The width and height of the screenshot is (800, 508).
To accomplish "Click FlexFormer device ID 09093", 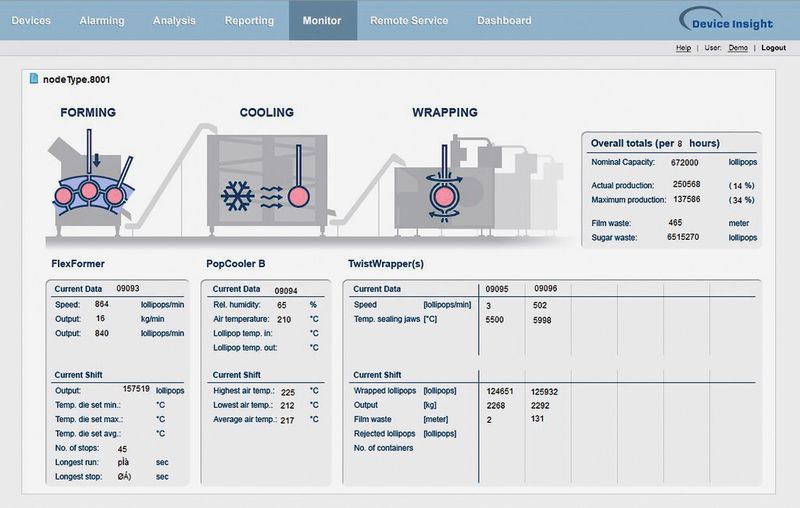I will coord(128,288).
